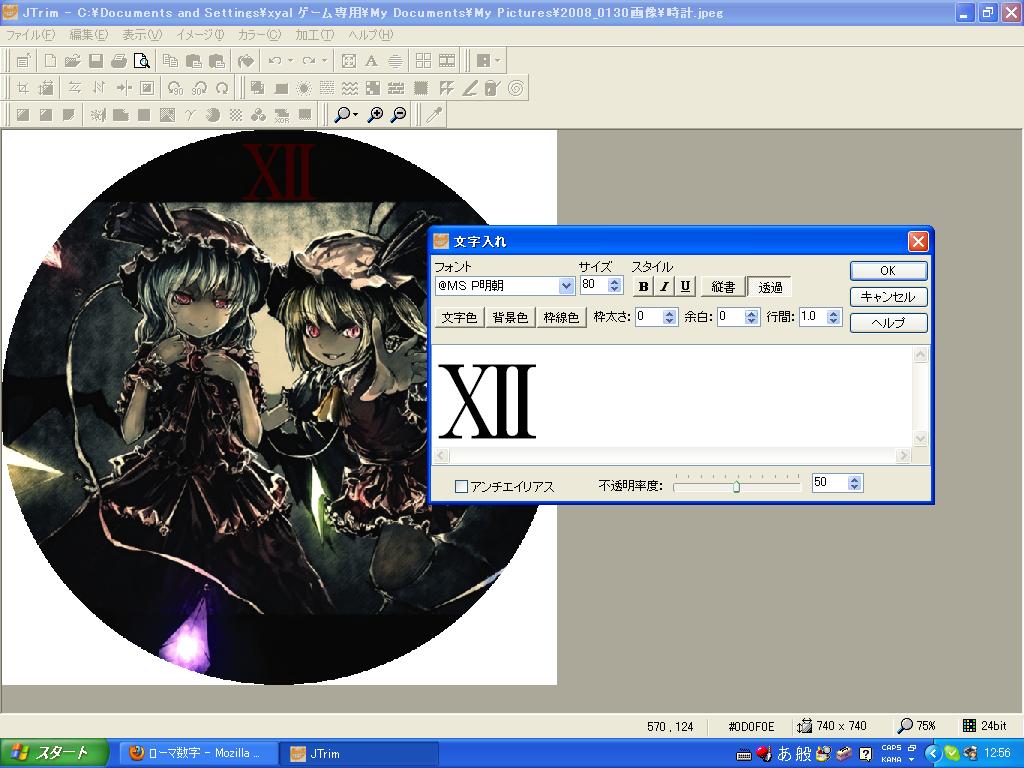Click the mosaic effect icon
The image size is (1024, 768).
pyautogui.click(x=373, y=88)
